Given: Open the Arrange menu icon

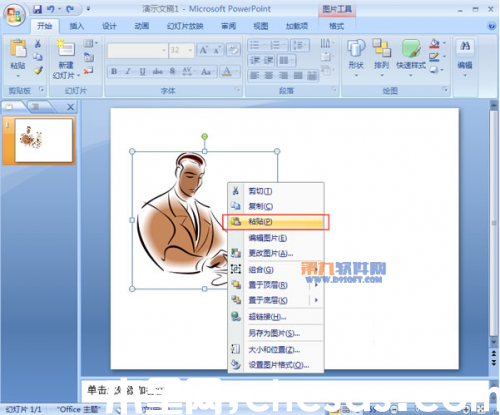Looking at the screenshot, I should pyautogui.click(x=381, y=48).
